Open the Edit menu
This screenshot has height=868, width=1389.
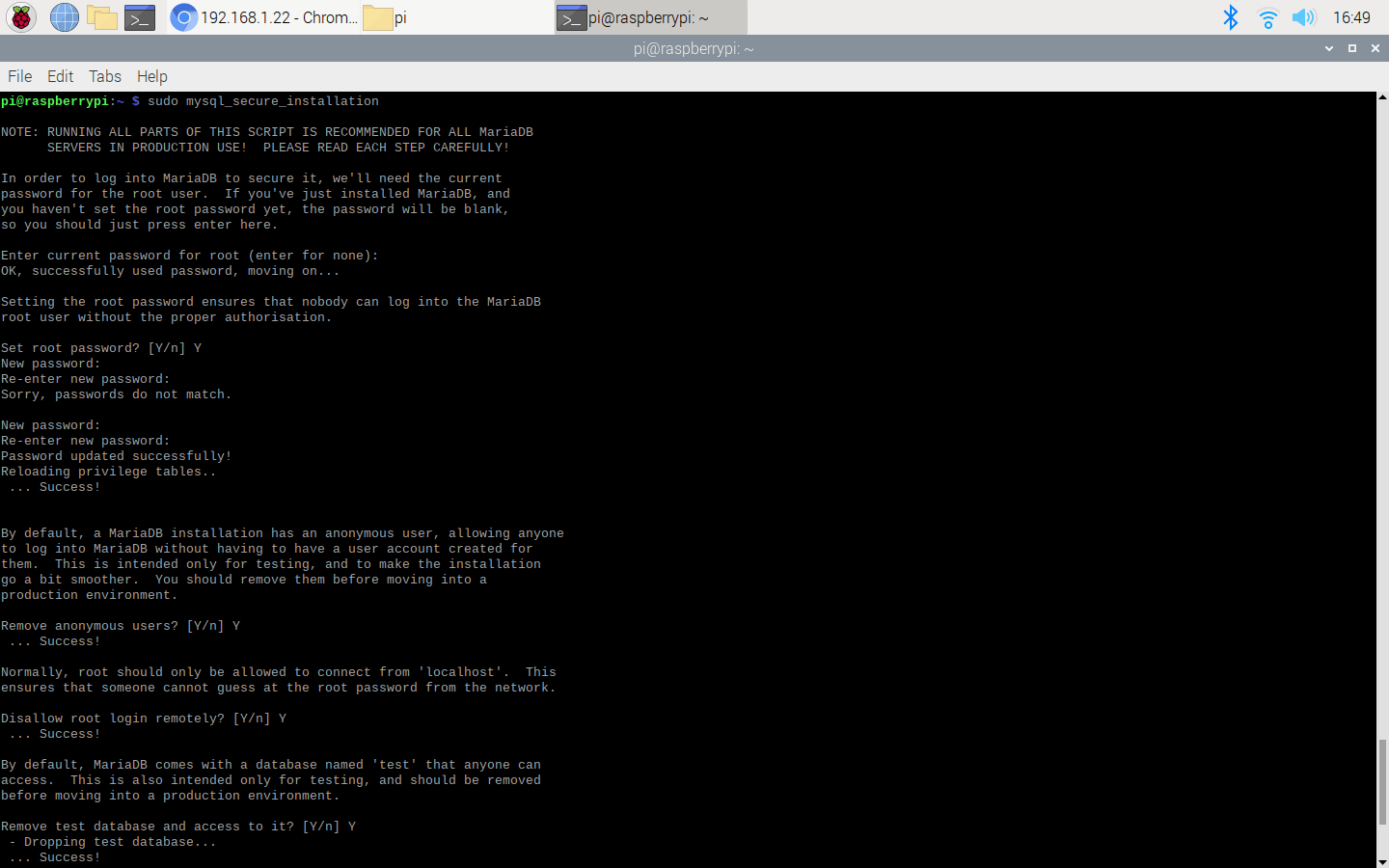(60, 76)
